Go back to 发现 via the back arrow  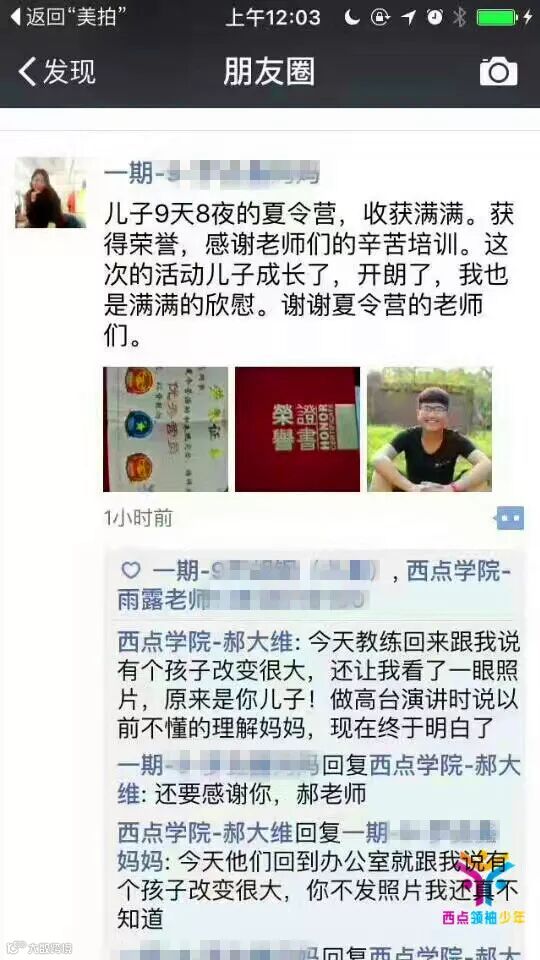[x=56, y=72]
